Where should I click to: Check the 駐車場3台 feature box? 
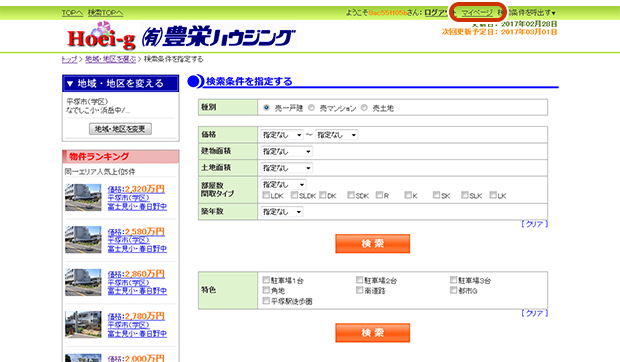tap(454, 280)
